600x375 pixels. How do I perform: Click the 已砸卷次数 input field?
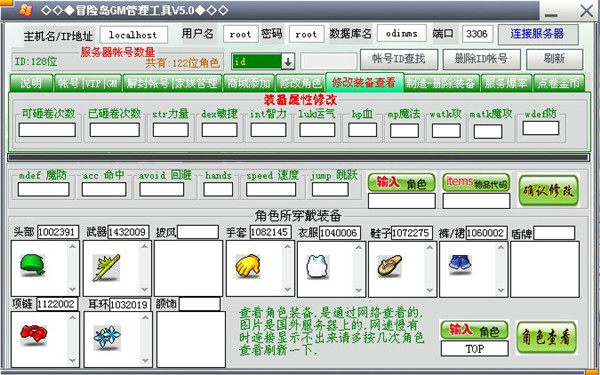coord(115,130)
